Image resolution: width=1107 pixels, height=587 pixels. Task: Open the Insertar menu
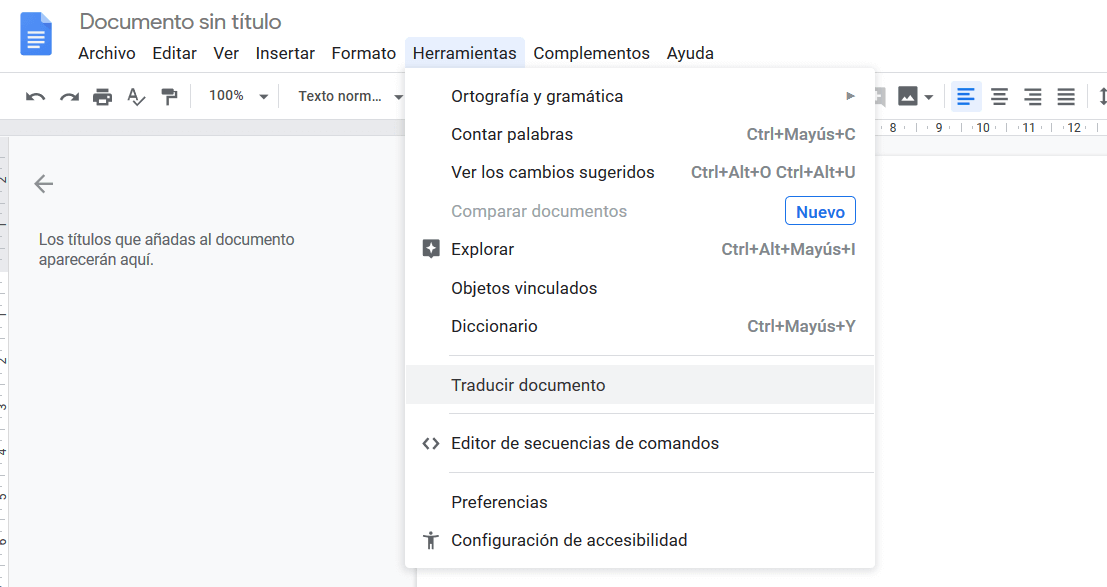click(285, 54)
